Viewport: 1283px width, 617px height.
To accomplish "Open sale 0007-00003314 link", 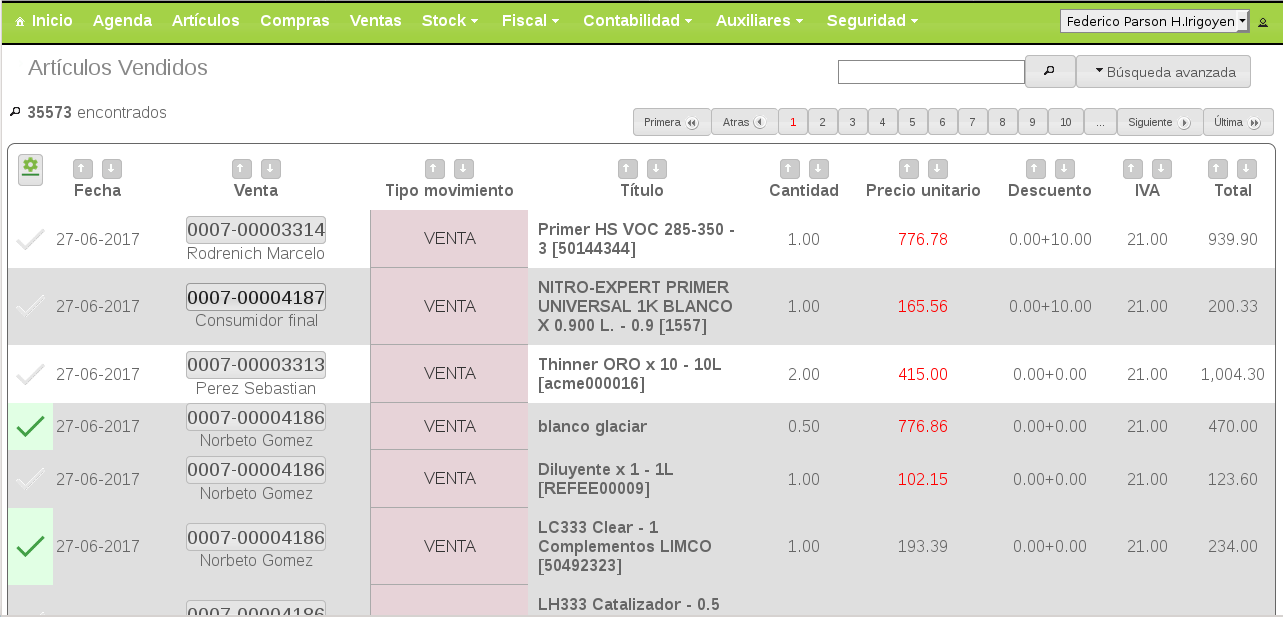I will (x=255, y=230).
